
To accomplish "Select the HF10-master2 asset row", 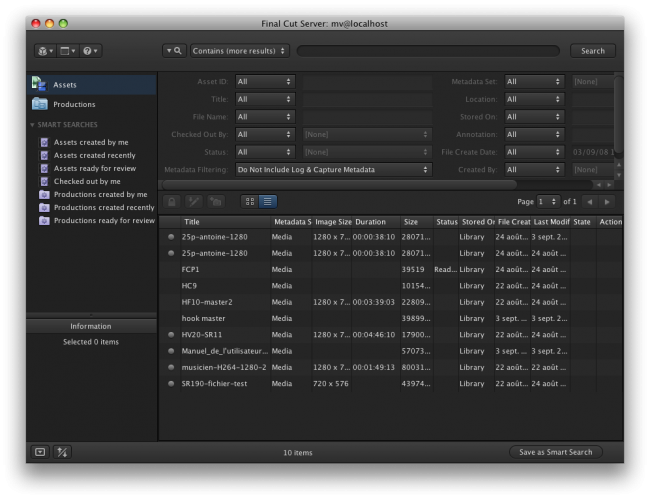I will tap(390, 302).
